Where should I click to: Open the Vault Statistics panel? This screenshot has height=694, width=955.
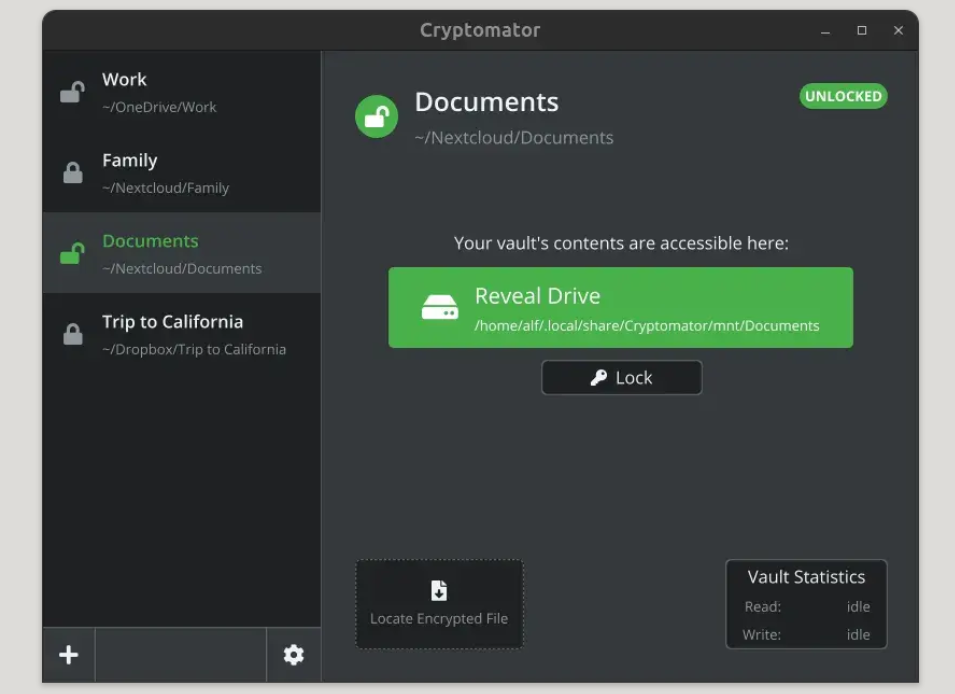[806, 604]
